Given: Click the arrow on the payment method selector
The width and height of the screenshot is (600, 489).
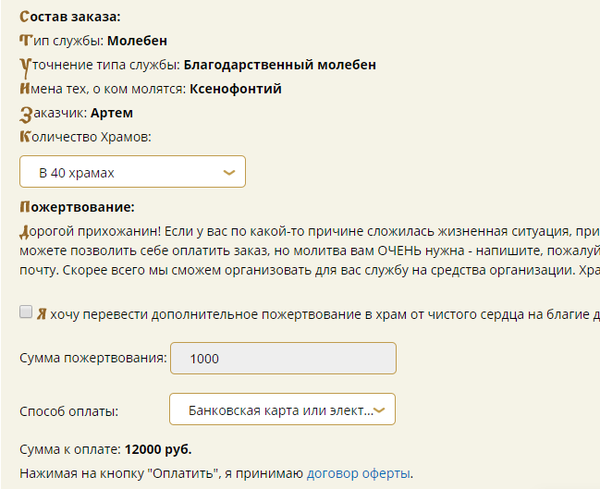Looking at the screenshot, I should pyautogui.click(x=383, y=410).
